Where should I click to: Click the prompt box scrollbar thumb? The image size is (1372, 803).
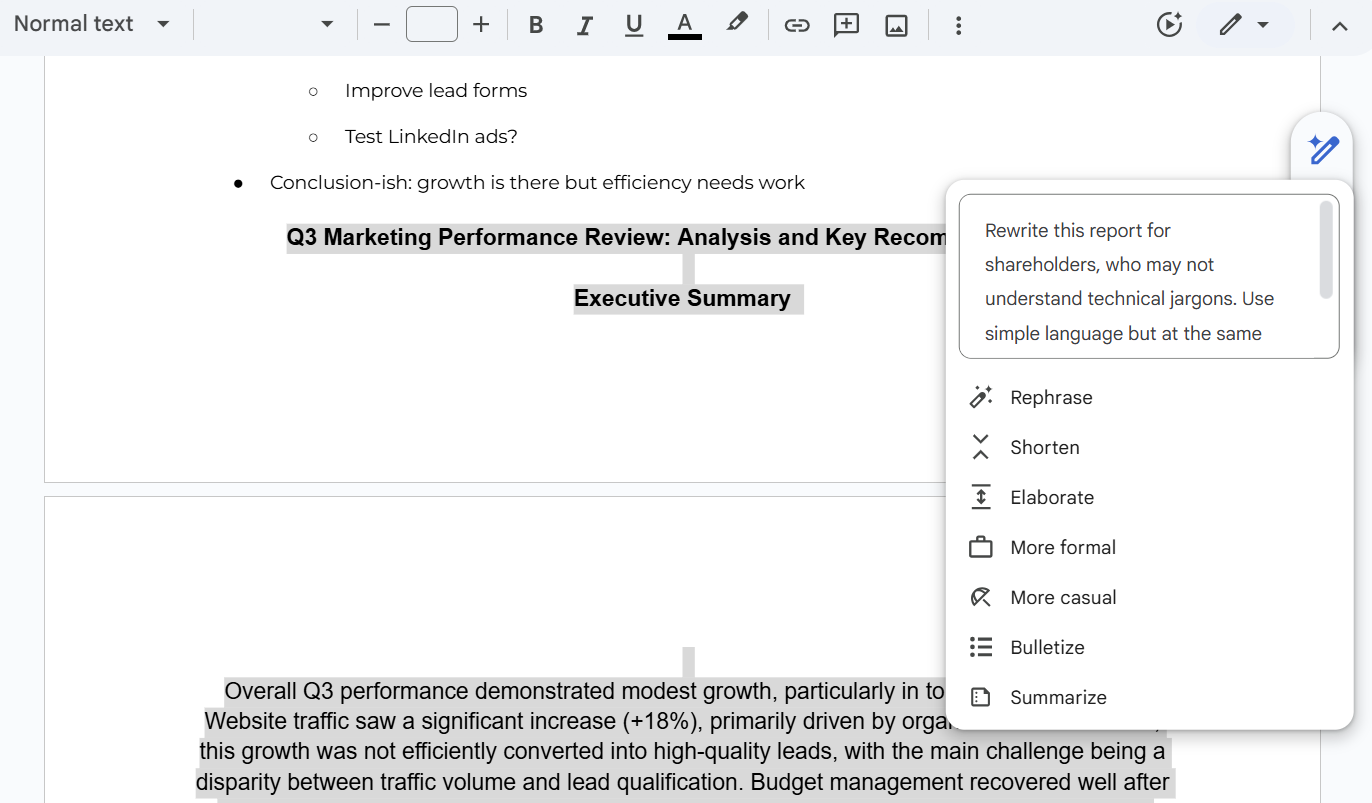[1326, 249]
